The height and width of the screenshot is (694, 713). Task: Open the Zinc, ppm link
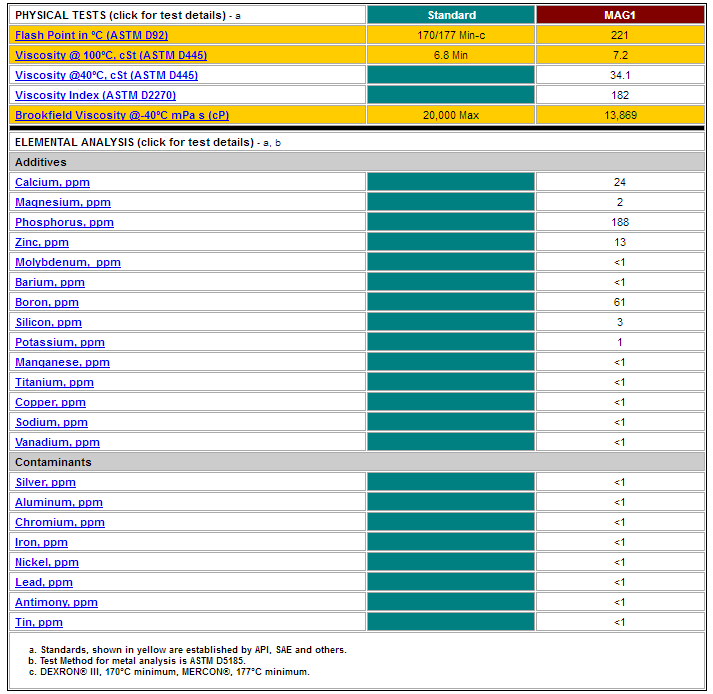click(x=42, y=242)
